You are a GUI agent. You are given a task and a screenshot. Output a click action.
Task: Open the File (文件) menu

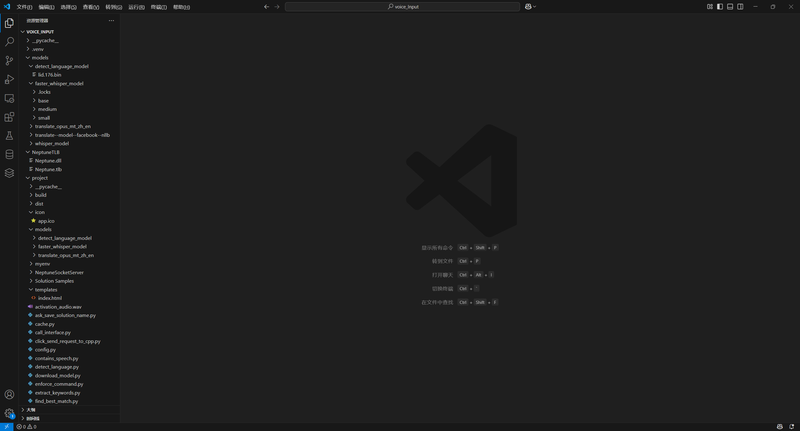click(x=24, y=7)
